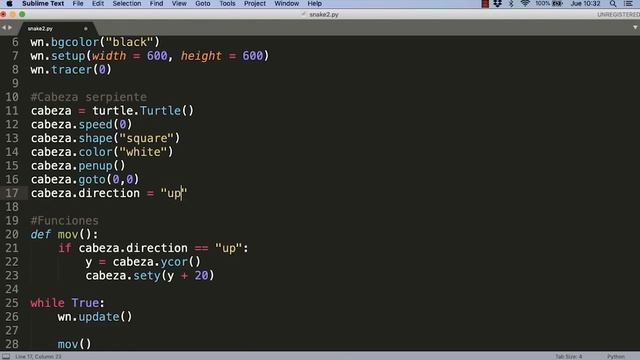The width and height of the screenshot is (640, 360).
Task: Click the Wi-Fi icon in menu bar
Action: tap(525, 4)
